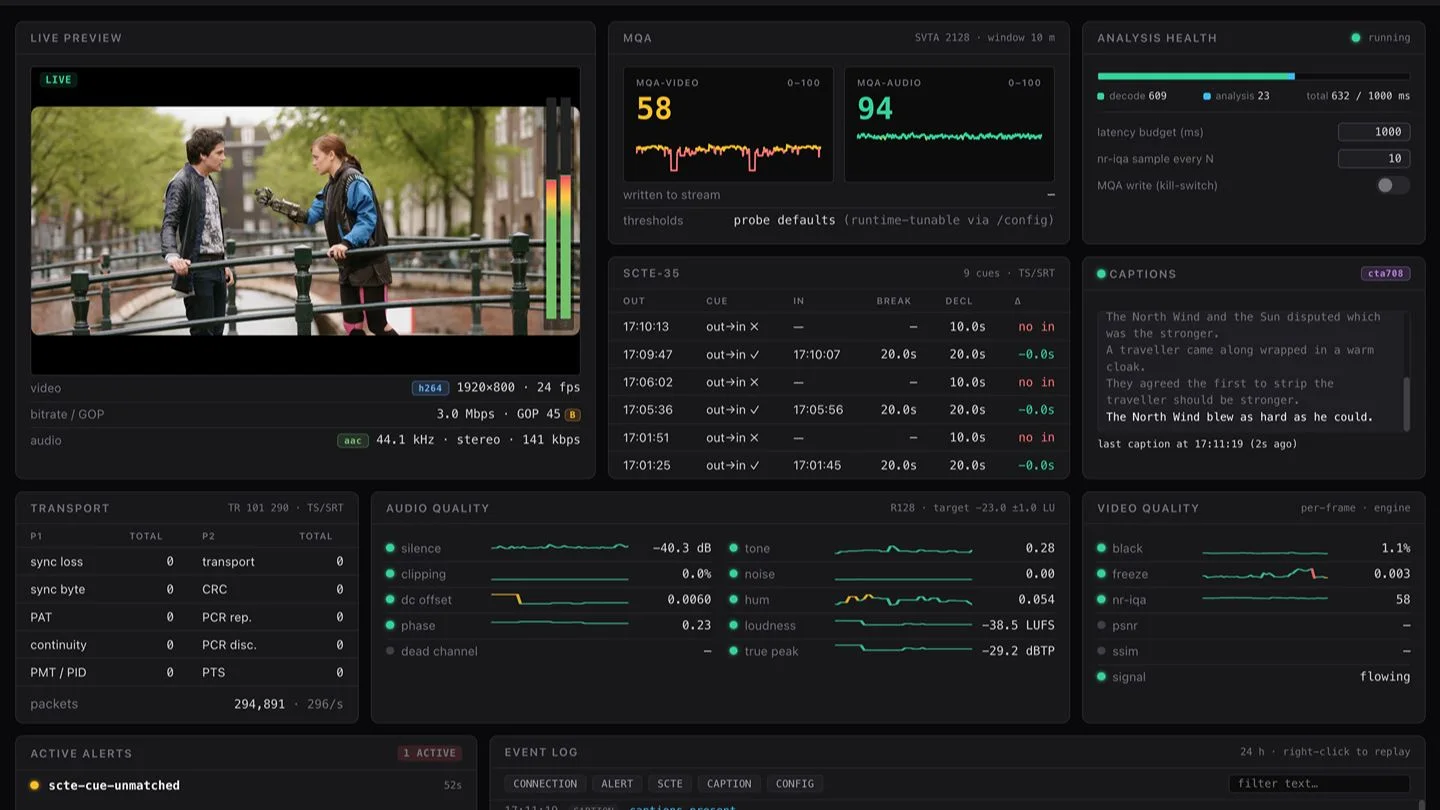Click the aac codec badge

352,440
